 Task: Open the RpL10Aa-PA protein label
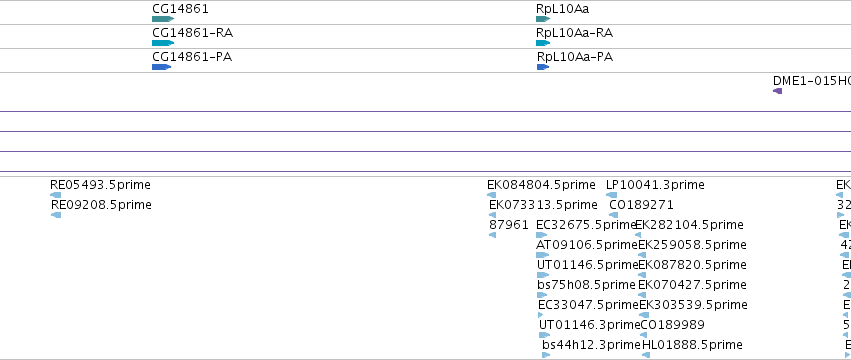pyautogui.click(x=575, y=56)
